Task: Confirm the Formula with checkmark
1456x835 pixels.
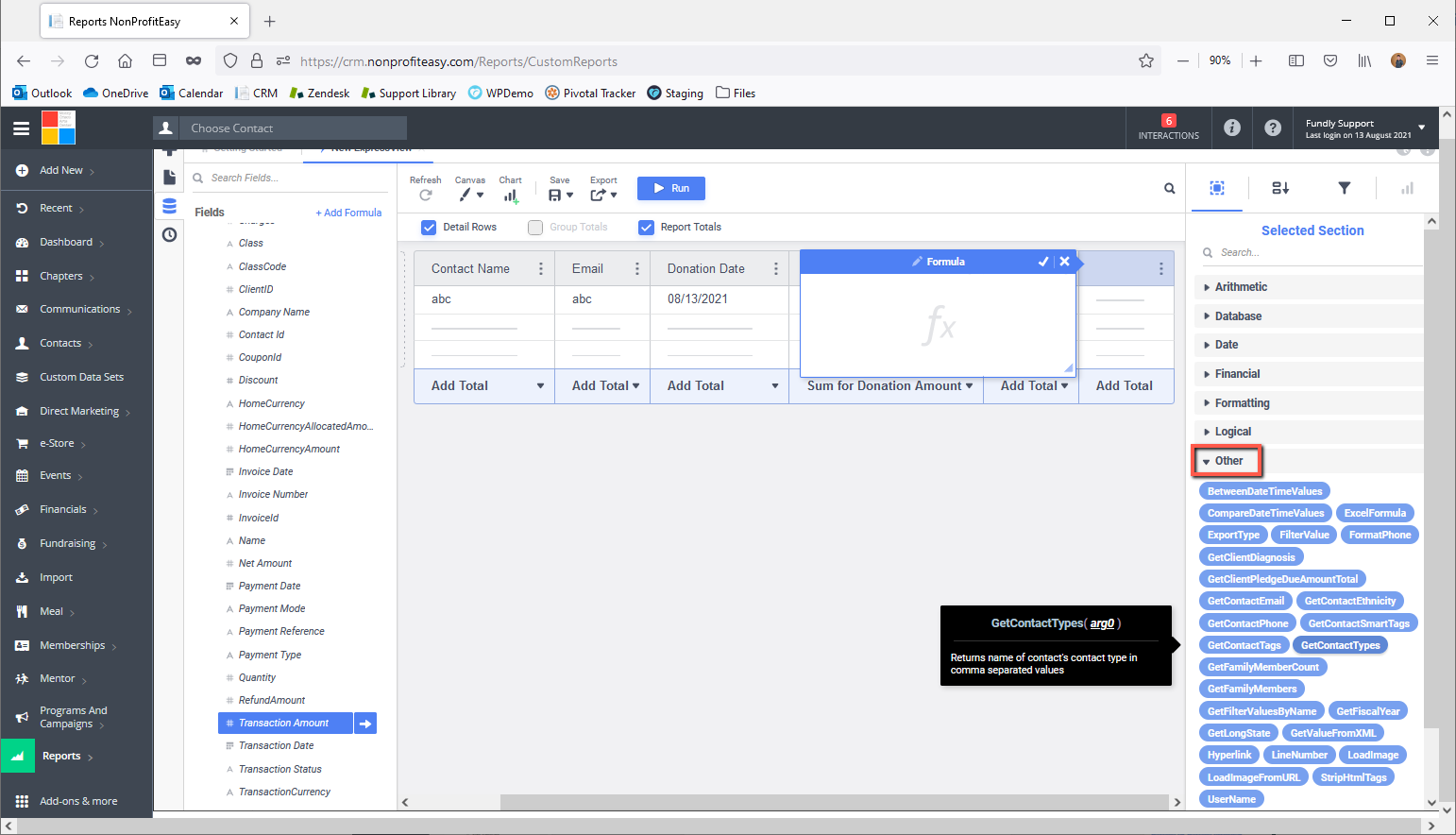Action: pyautogui.click(x=1043, y=262)
